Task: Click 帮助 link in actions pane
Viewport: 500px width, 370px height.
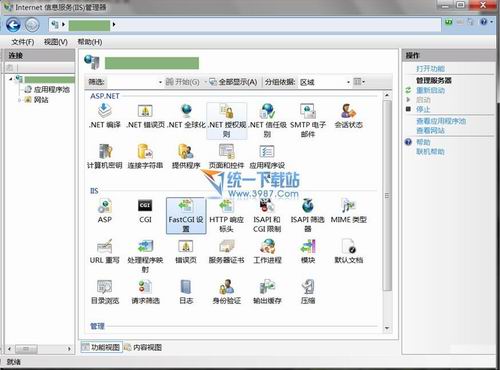Action: 423,142
